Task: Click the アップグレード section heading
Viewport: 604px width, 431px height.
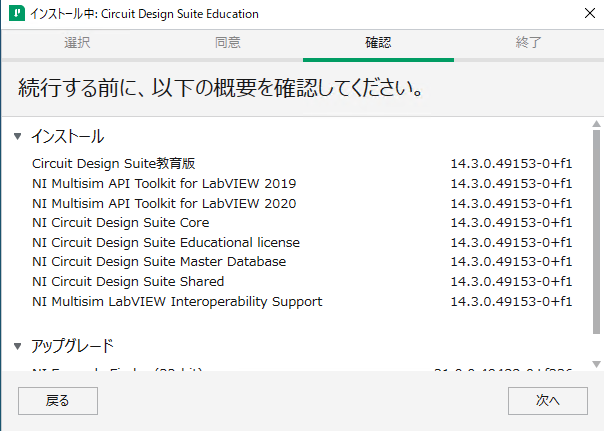Action: pos(72,346)
